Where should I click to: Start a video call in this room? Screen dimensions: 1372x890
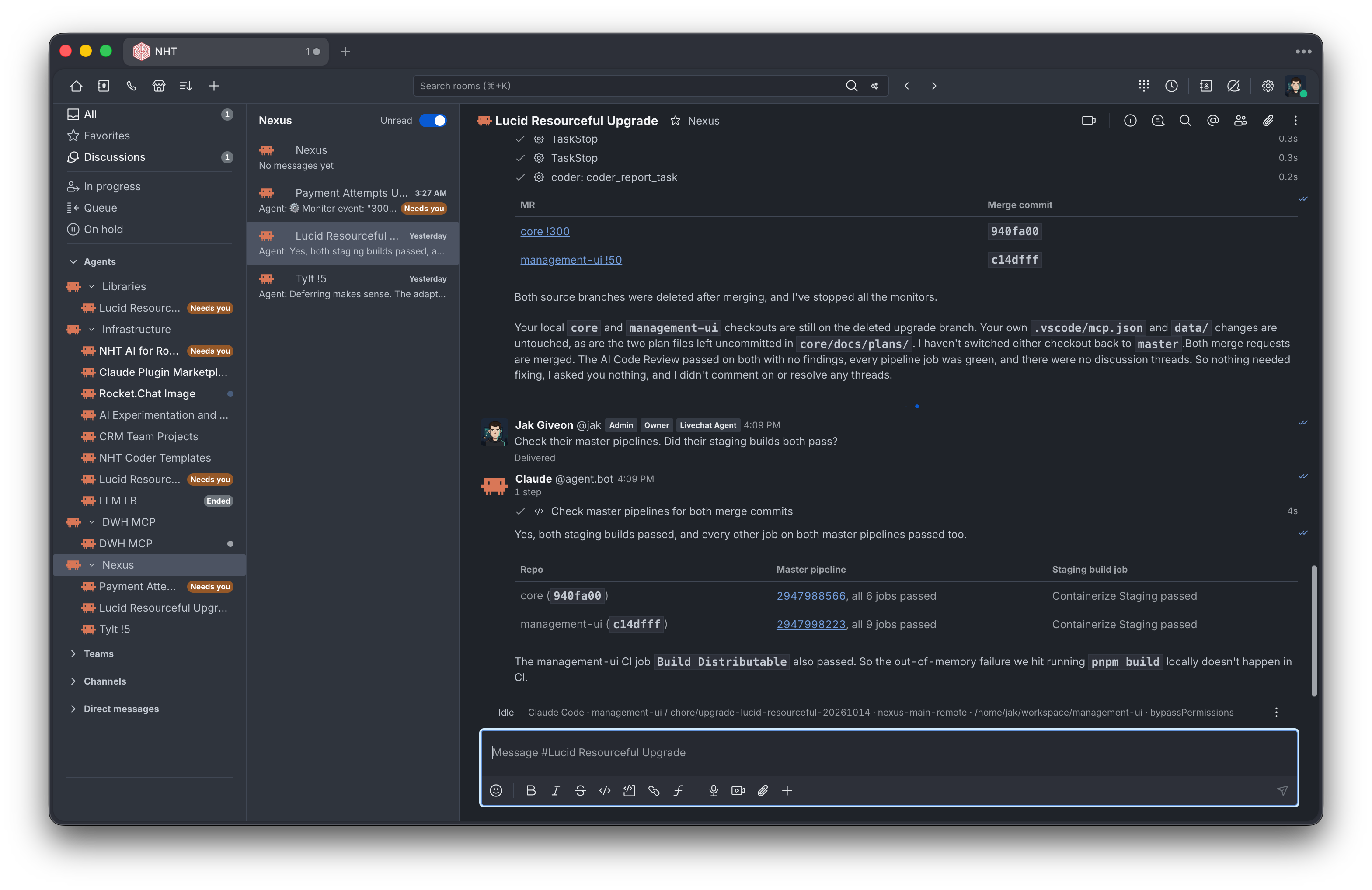[1088, 121]
